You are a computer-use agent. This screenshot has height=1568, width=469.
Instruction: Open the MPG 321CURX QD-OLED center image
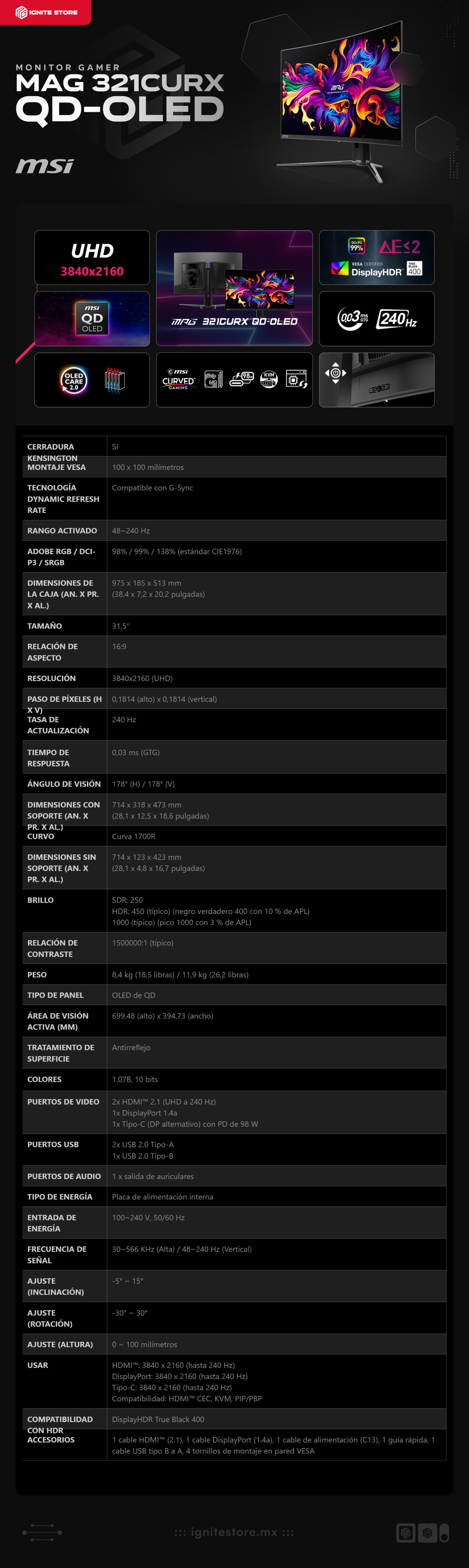click(x=234, y=288)
